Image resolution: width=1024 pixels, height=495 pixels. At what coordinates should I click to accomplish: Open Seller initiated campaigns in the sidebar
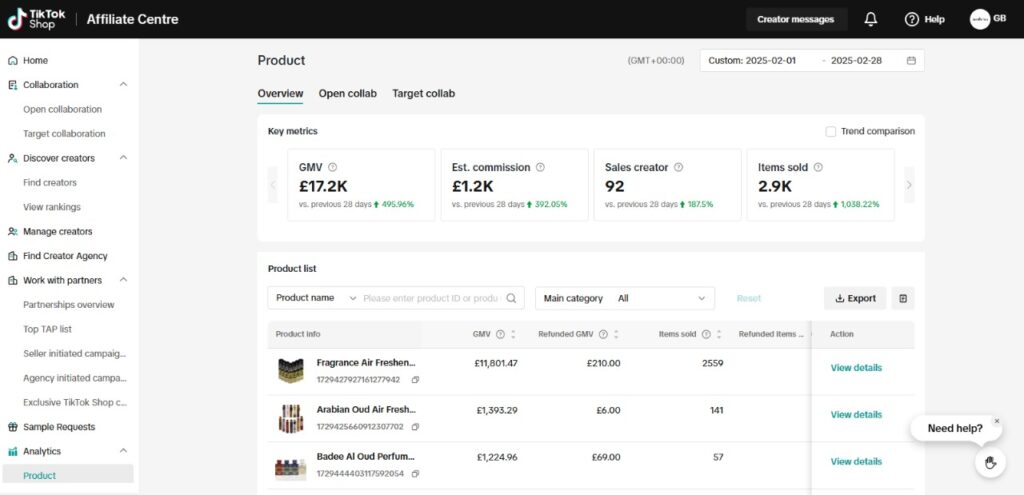[74, 354]
